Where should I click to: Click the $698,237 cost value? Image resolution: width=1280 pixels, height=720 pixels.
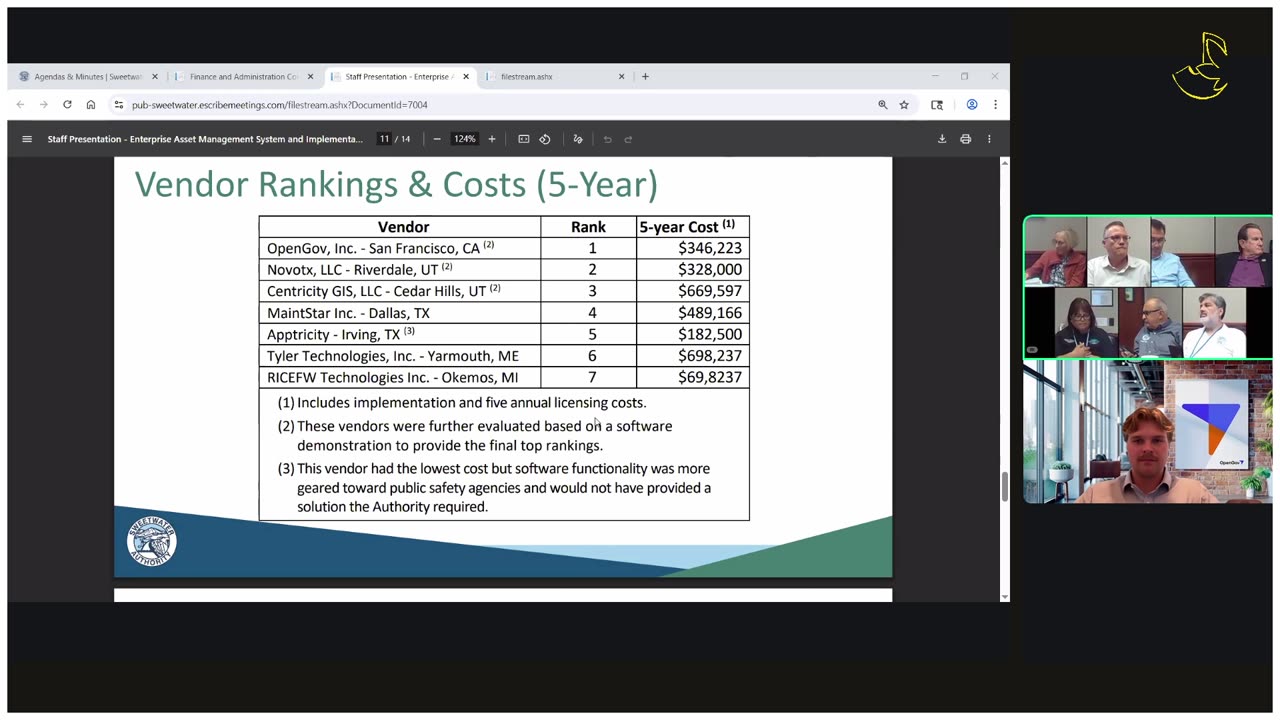(709, 356)
